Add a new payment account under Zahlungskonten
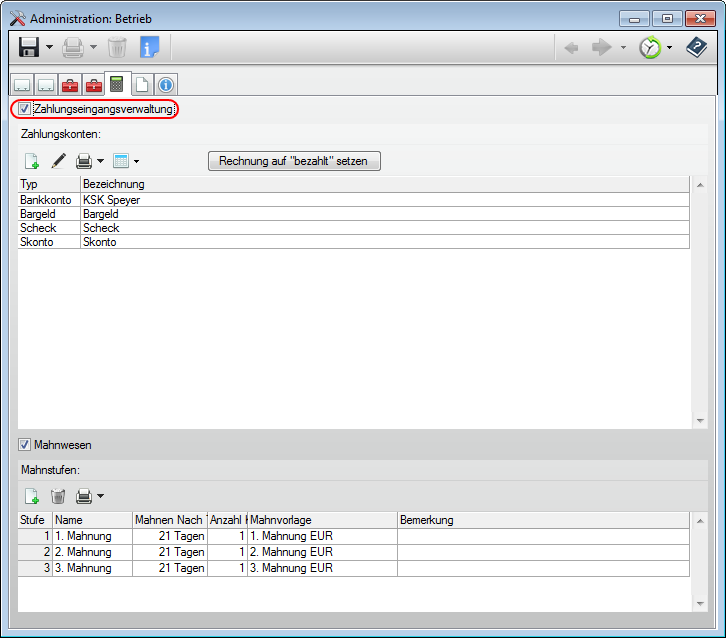726x638 pixels. [x=32, y=161]
